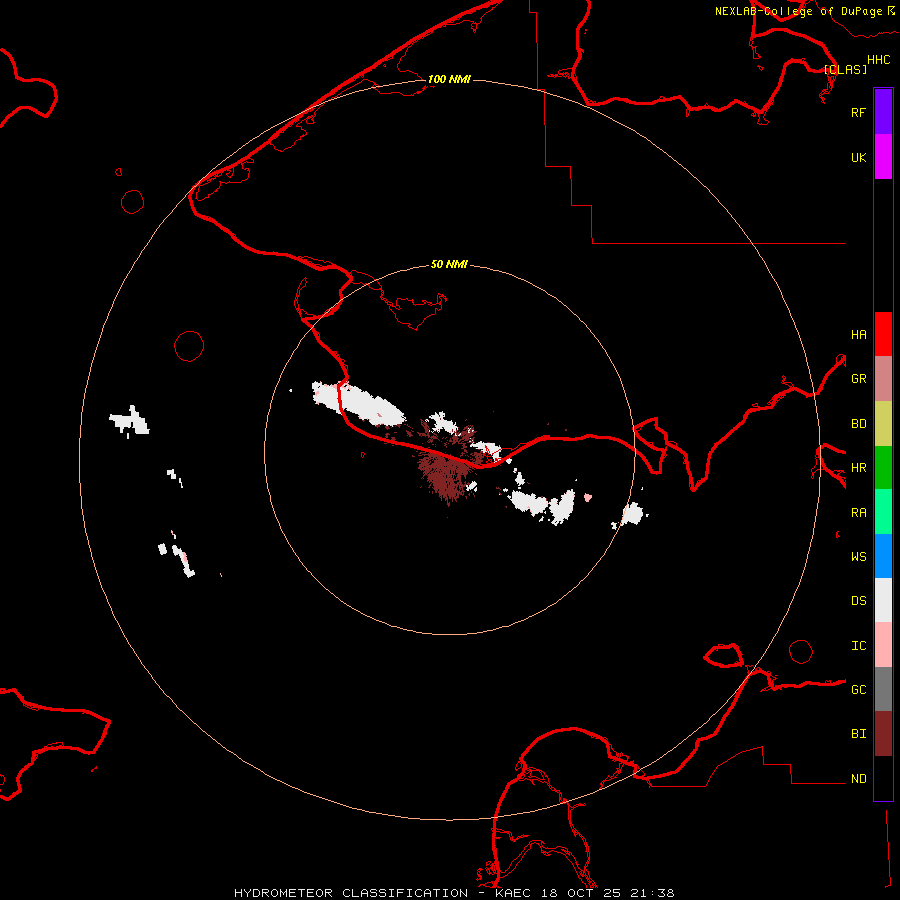Select the GR dusty pink legend swatch
The width and height of the screenshot is (900, 900).
click(x=883, y=379)
